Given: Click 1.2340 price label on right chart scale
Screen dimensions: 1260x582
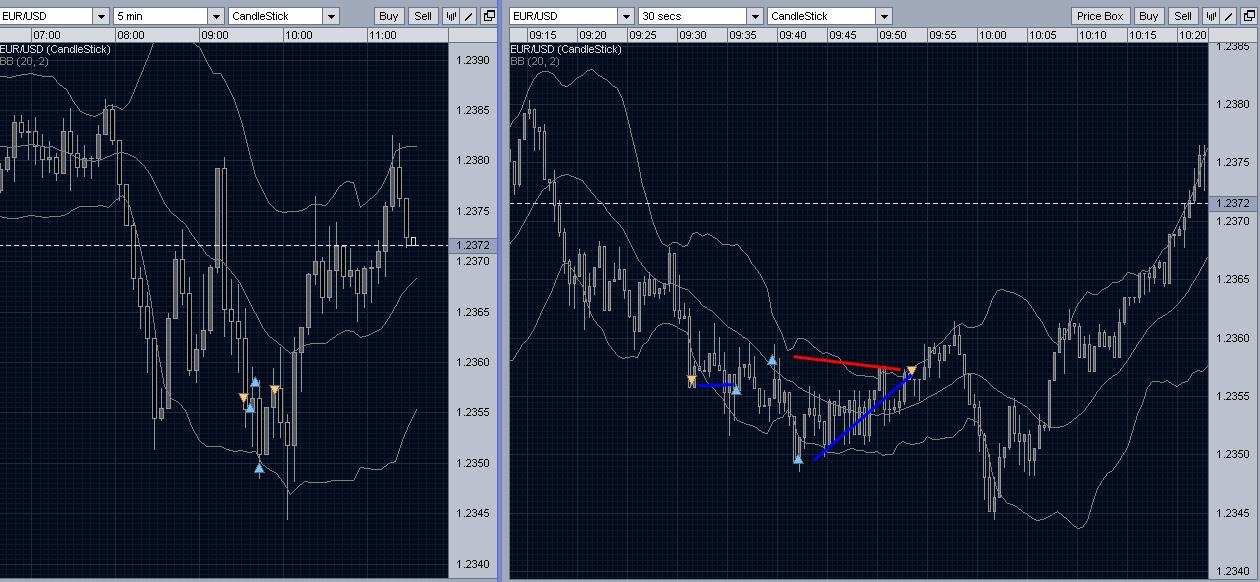Looking at the screenshot, I should 1232,571.
